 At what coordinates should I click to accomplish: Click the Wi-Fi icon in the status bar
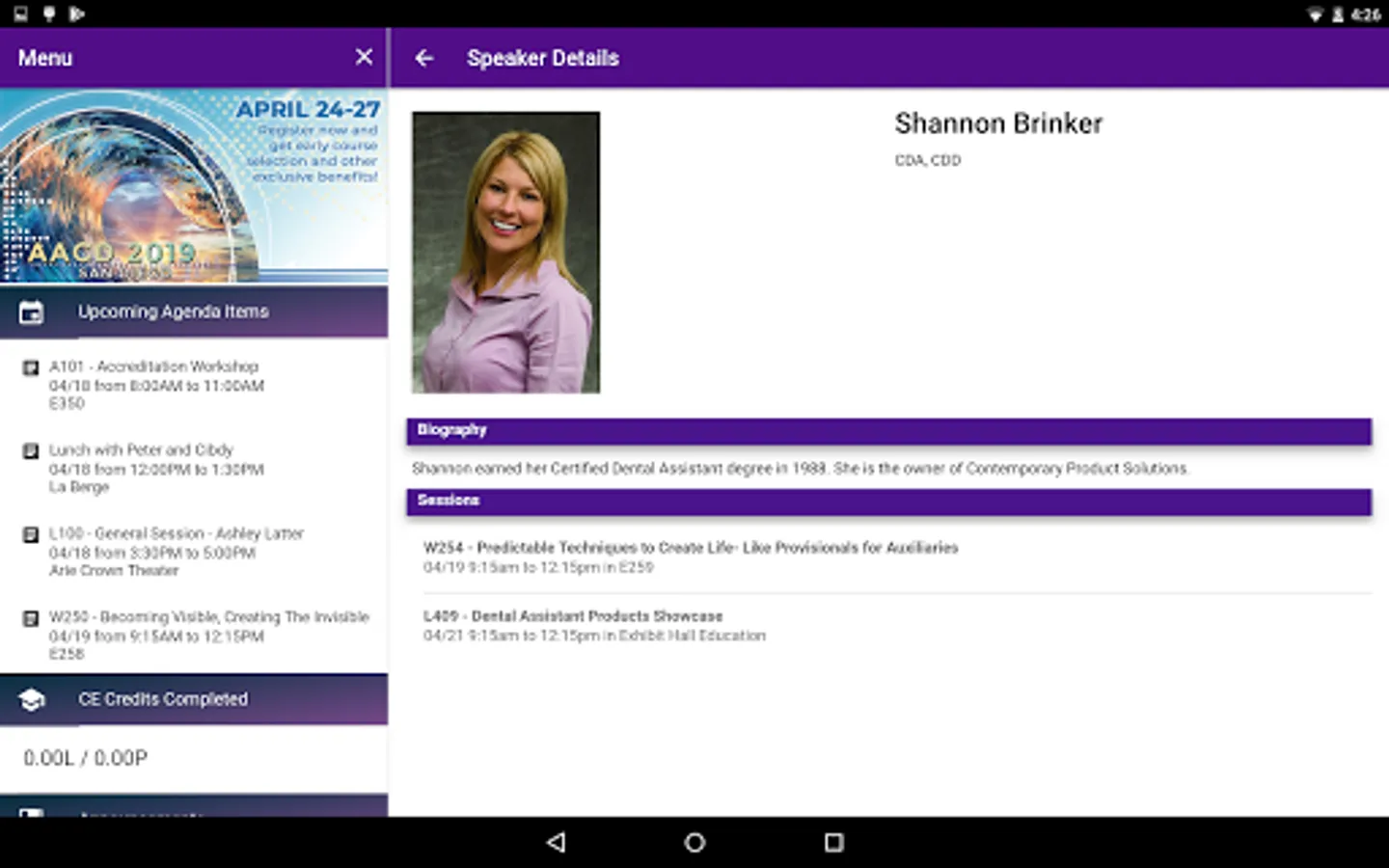[x=1315, y=14]
